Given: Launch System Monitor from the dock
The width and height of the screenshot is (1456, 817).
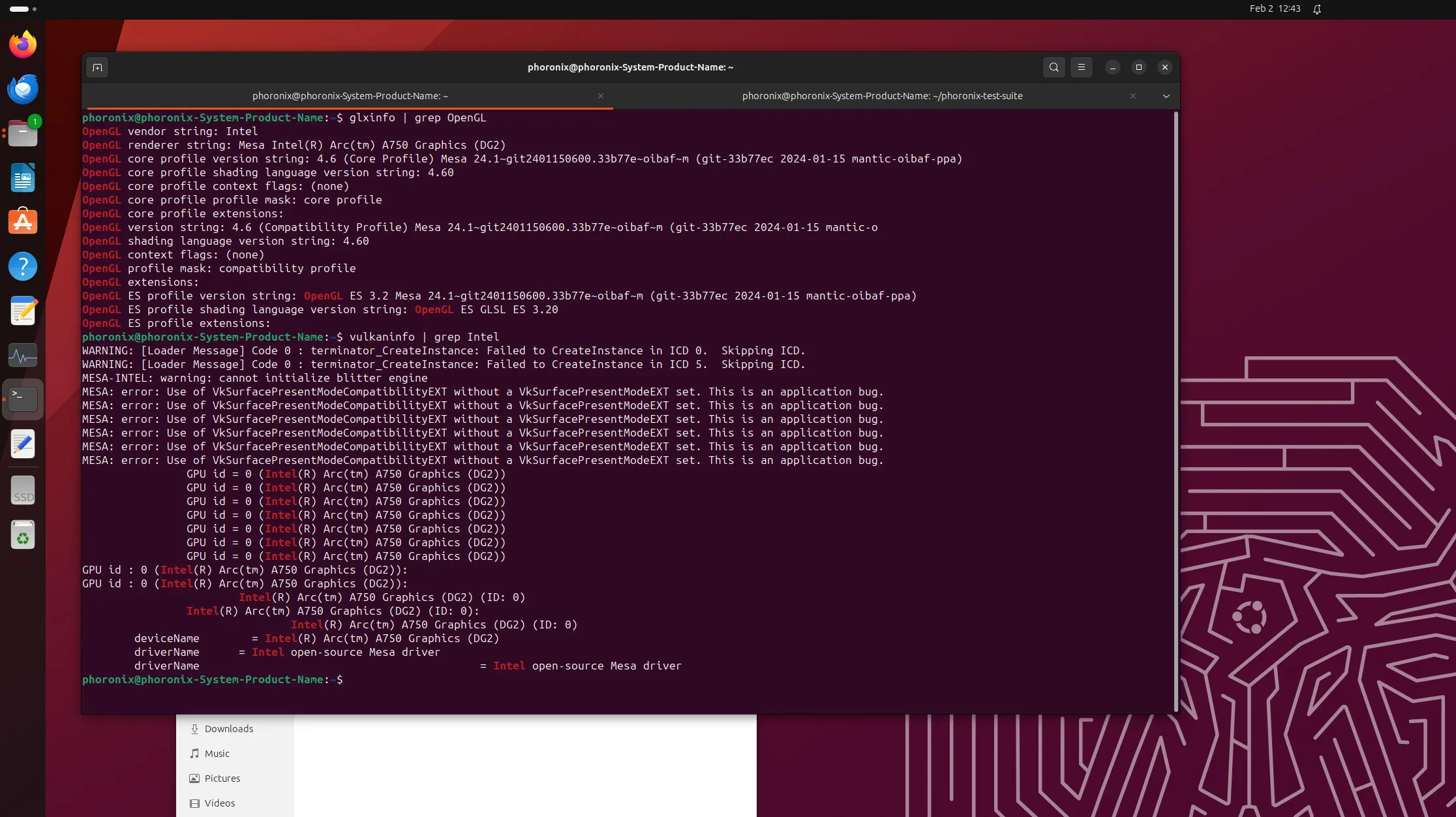Looking at the screenshot, I should tap(22, 355).
